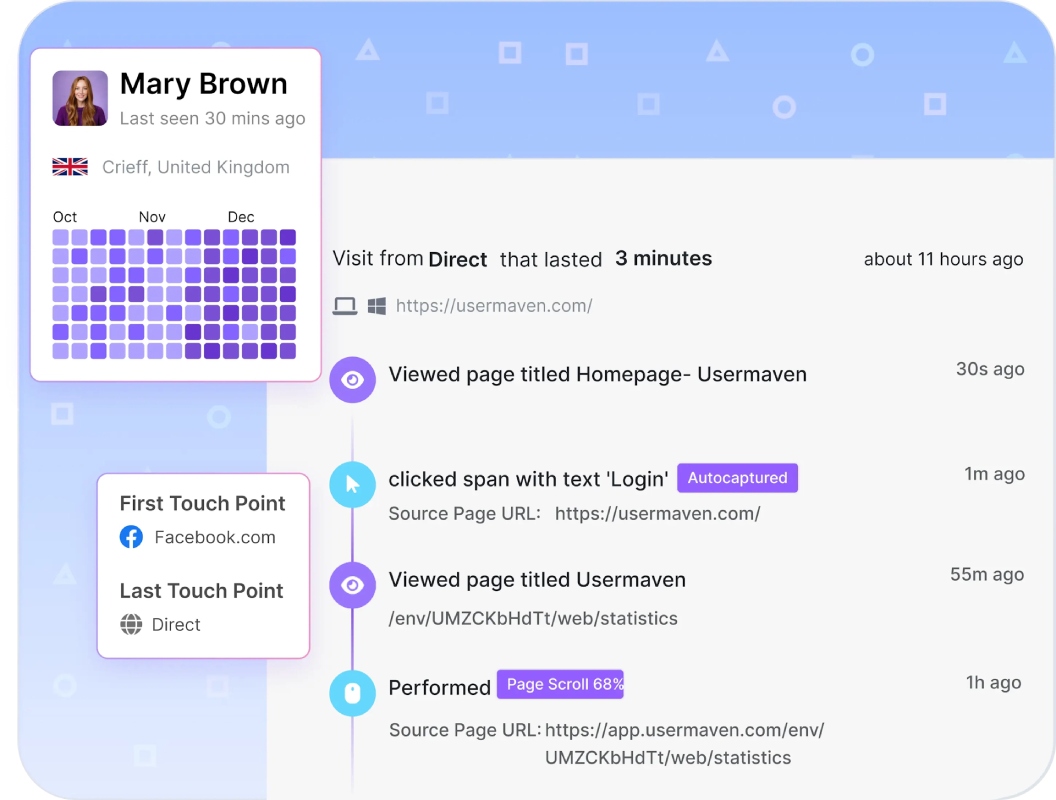Click the Facebook logo icon
This screenshot has height=800, width=1056.
click(131, 537)
